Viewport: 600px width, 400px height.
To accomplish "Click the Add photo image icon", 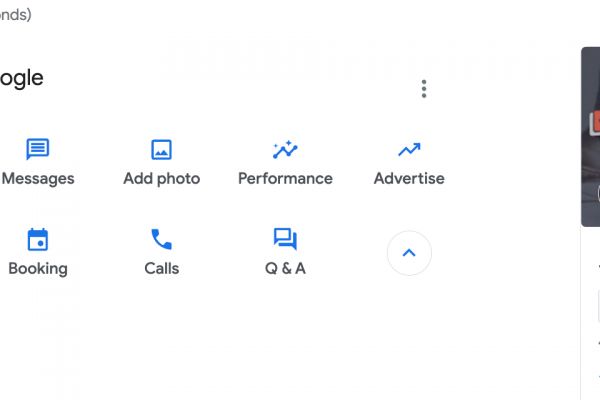I will [161, 150].
